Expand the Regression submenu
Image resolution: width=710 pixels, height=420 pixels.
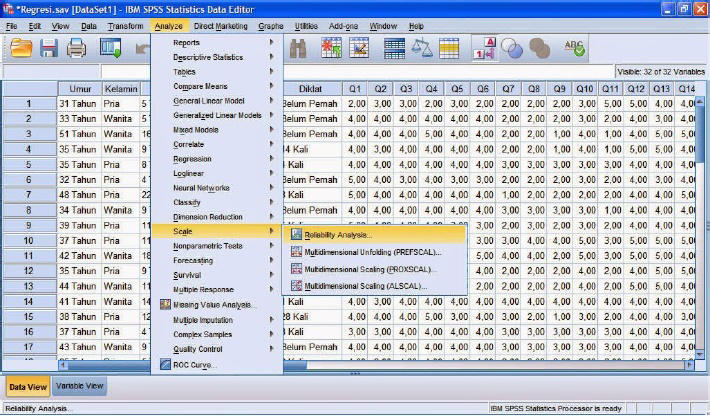[192, 158]
